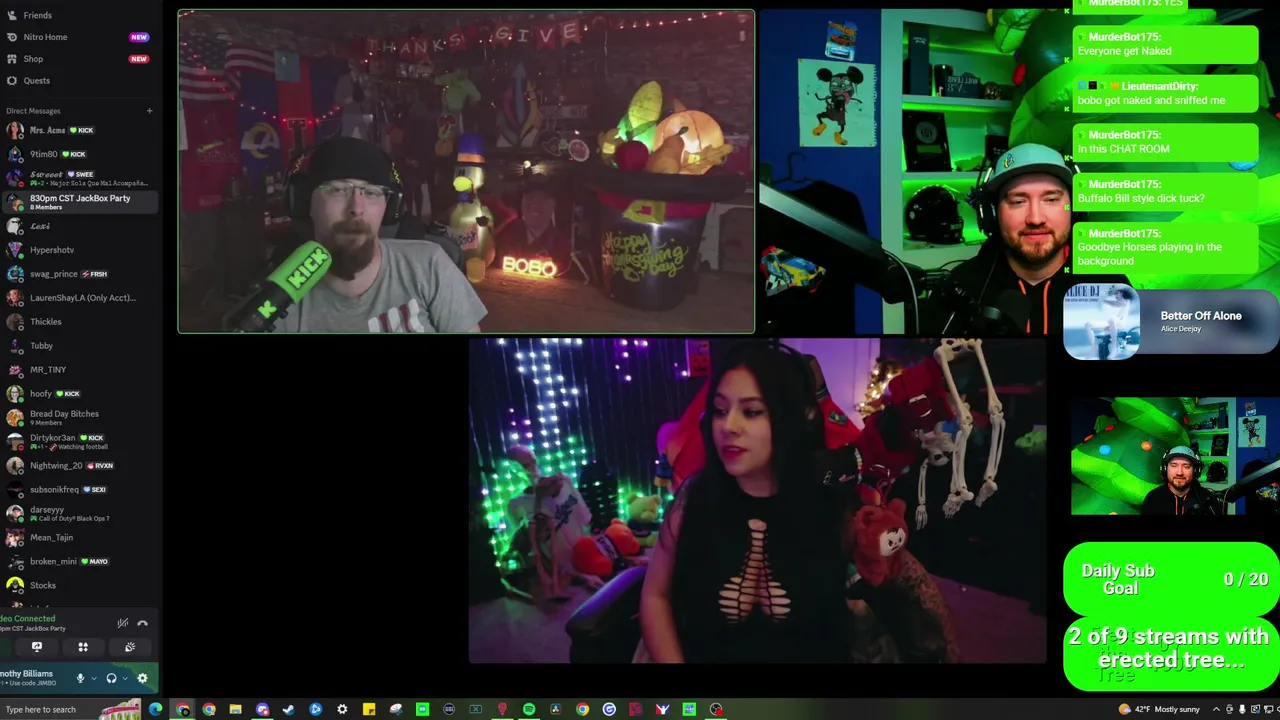The height and width of the screenshot is (720, 1280).
Task: Click the Nitro Home icon
Action: (12, 37)
